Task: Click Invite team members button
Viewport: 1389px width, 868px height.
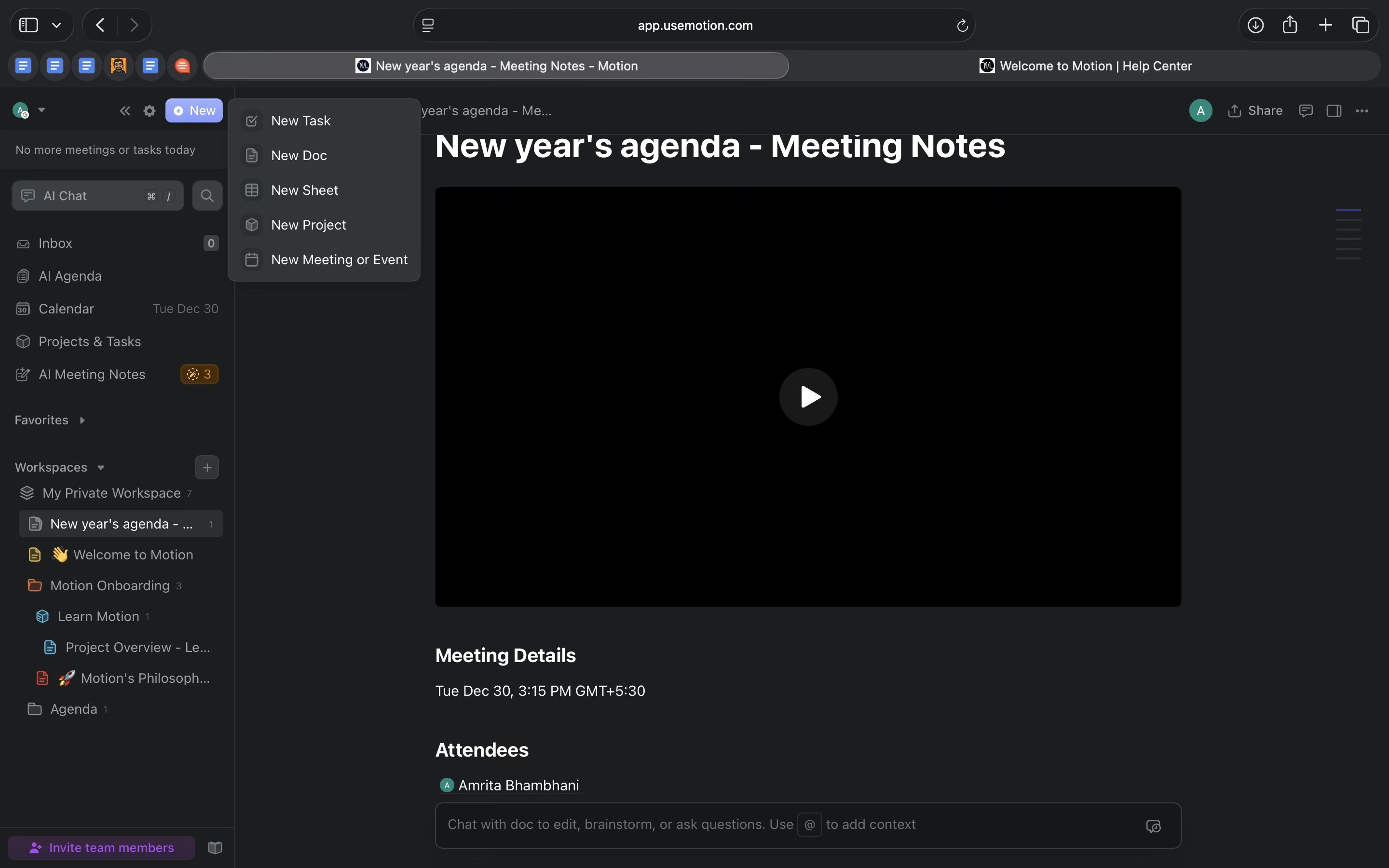Action: pos(102,848)
